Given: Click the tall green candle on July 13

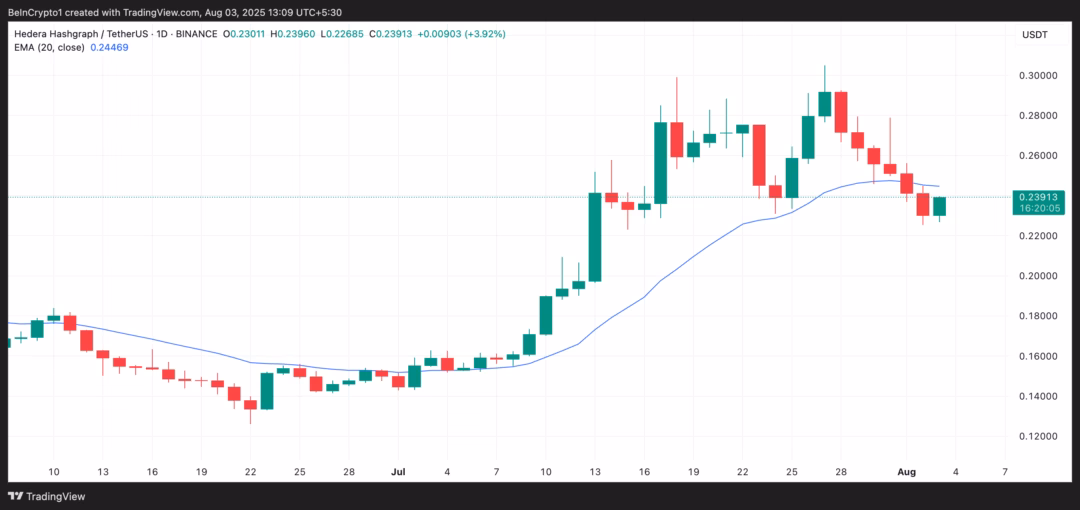Looking at the screenshot, I should [595, 236].
